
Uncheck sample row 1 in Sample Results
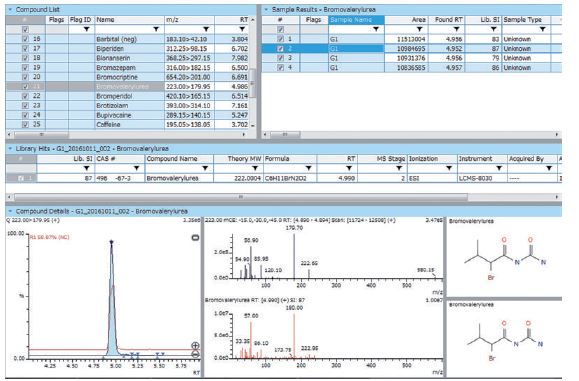click(281, 39)
